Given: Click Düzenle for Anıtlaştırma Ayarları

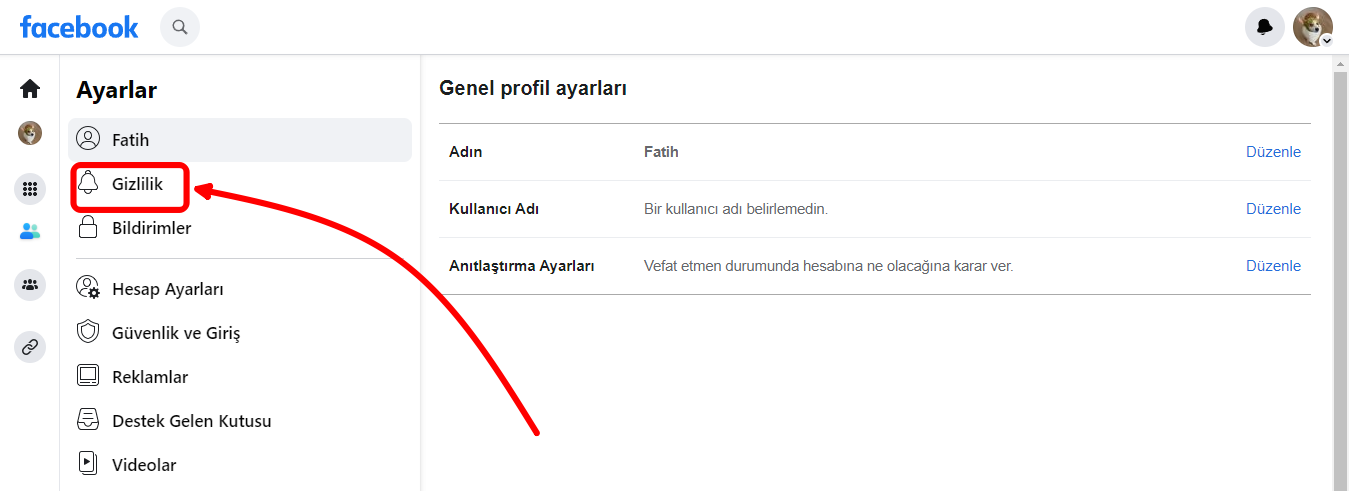Looking at the screenshot, I should 1273,266.
